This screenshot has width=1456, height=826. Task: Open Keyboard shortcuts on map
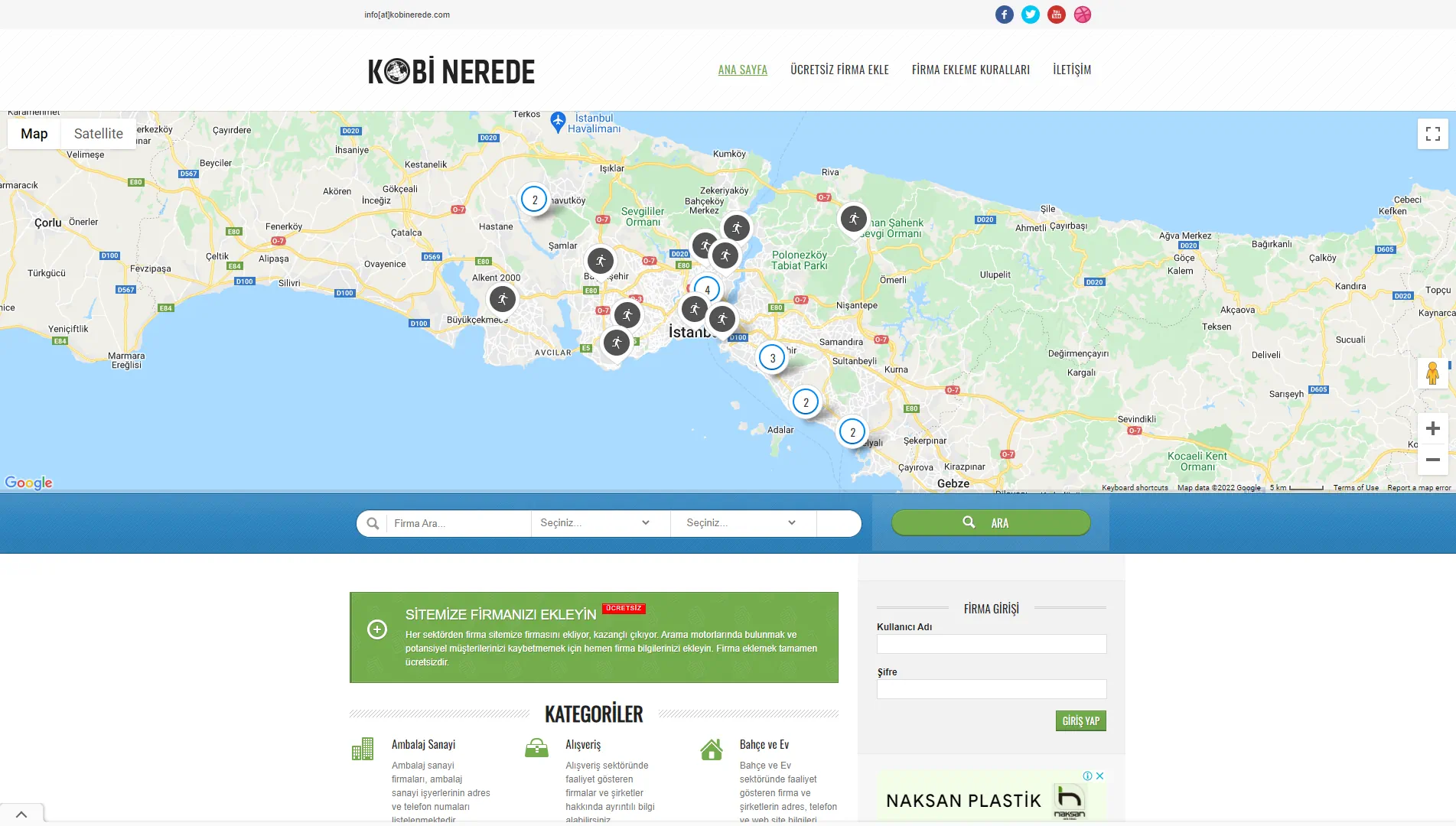1135,488
